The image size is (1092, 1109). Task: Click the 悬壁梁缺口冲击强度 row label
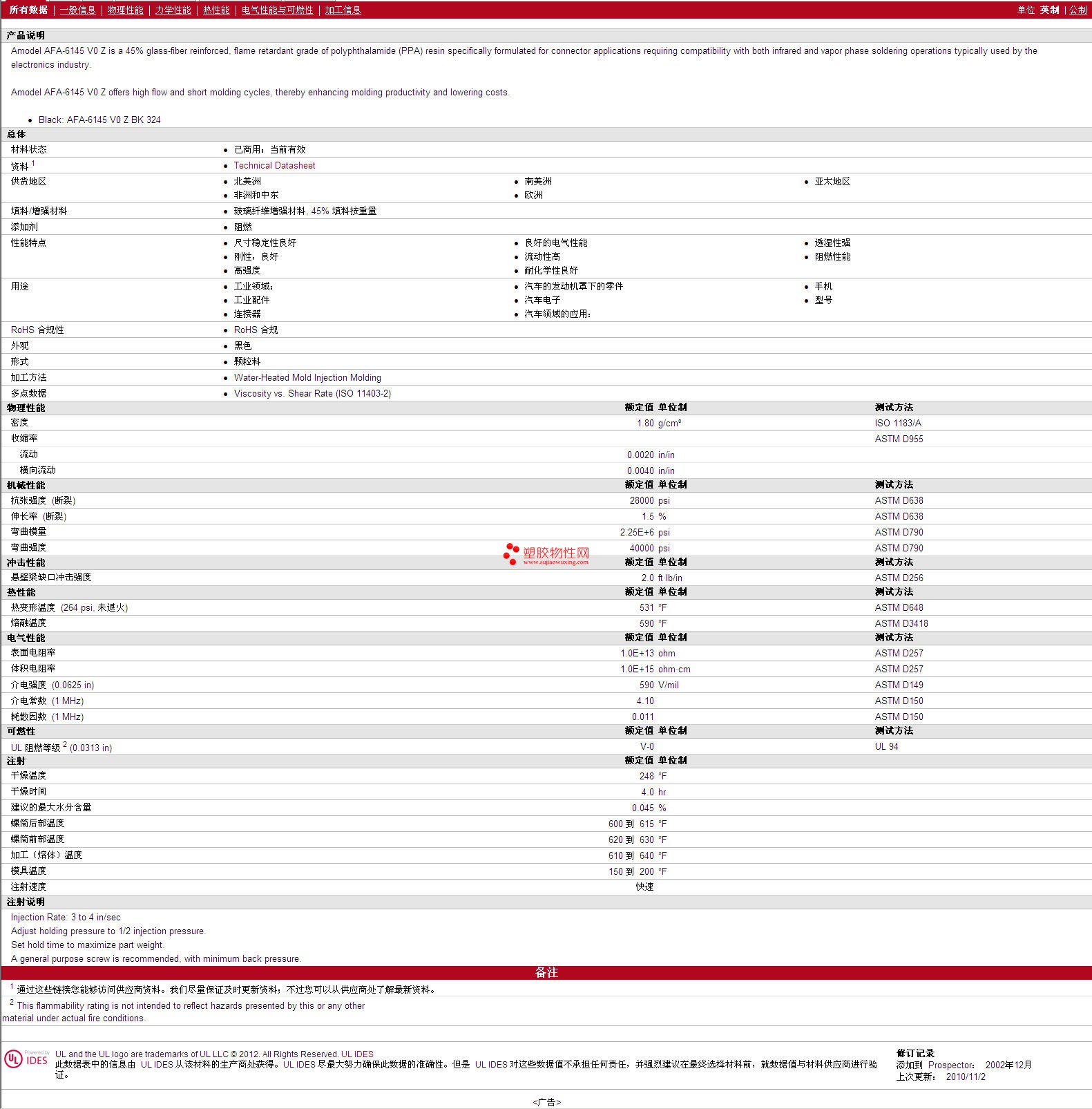point(51,578)
